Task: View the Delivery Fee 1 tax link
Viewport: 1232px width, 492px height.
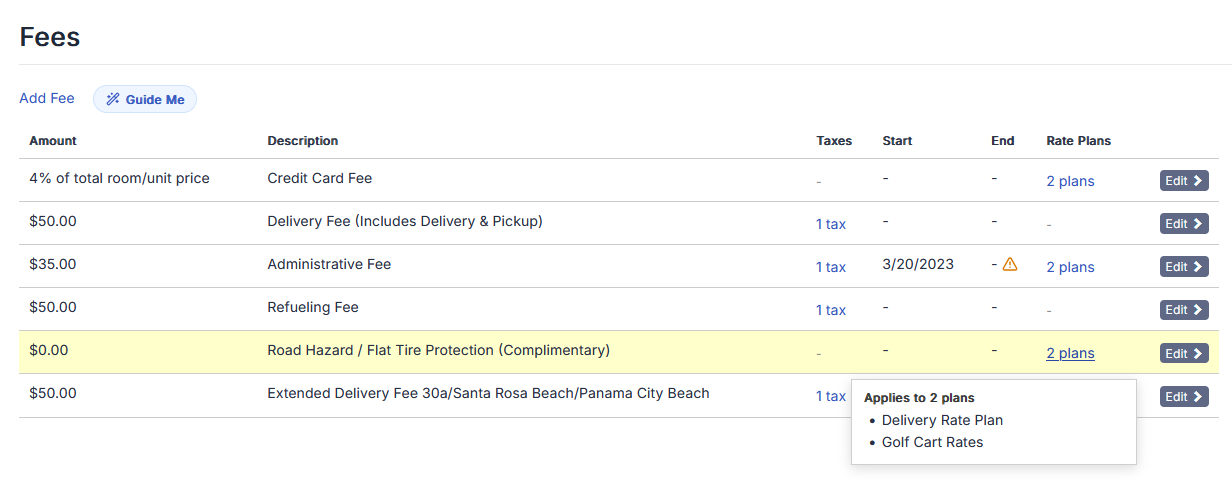Action: (x=830, y=224)
